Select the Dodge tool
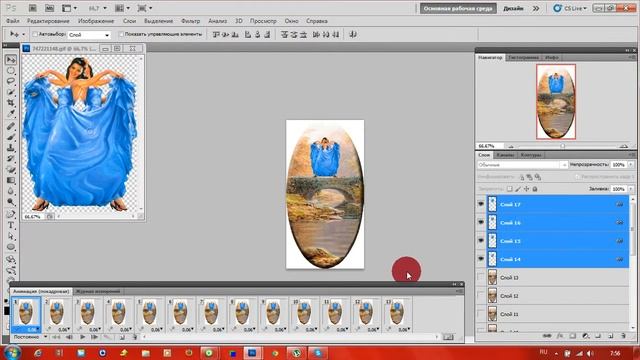 (11, 202)
